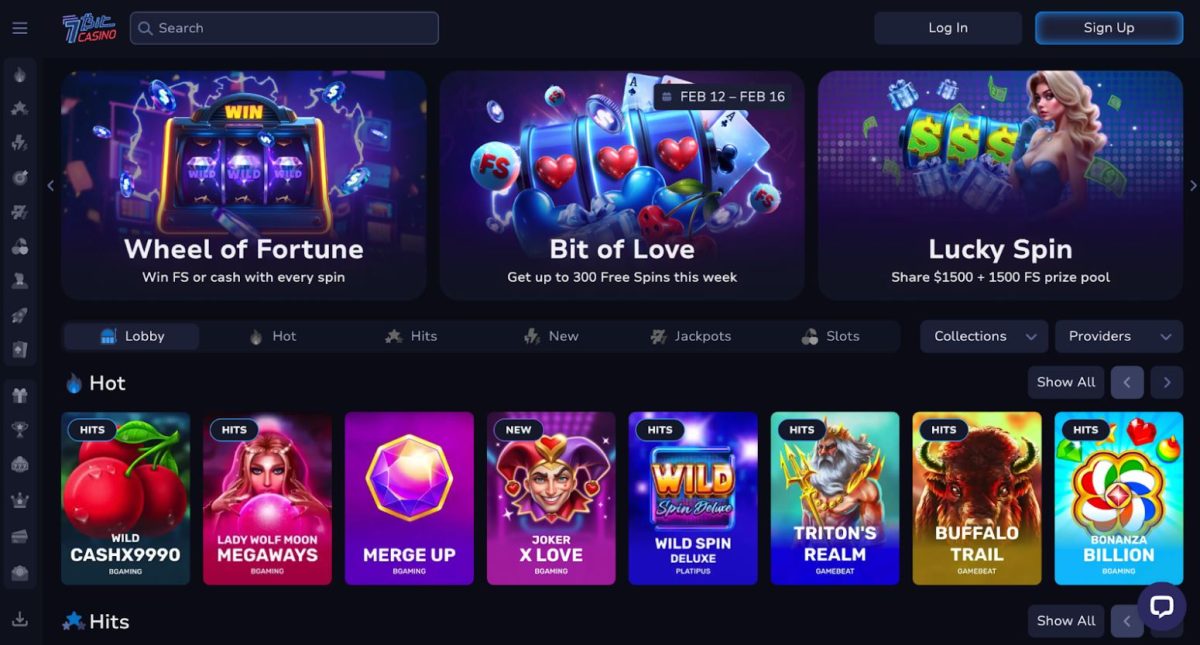The image size is (1200, 645).
Task: Open the gift box promotions icon in the sidebar
Action: point(19,395)
